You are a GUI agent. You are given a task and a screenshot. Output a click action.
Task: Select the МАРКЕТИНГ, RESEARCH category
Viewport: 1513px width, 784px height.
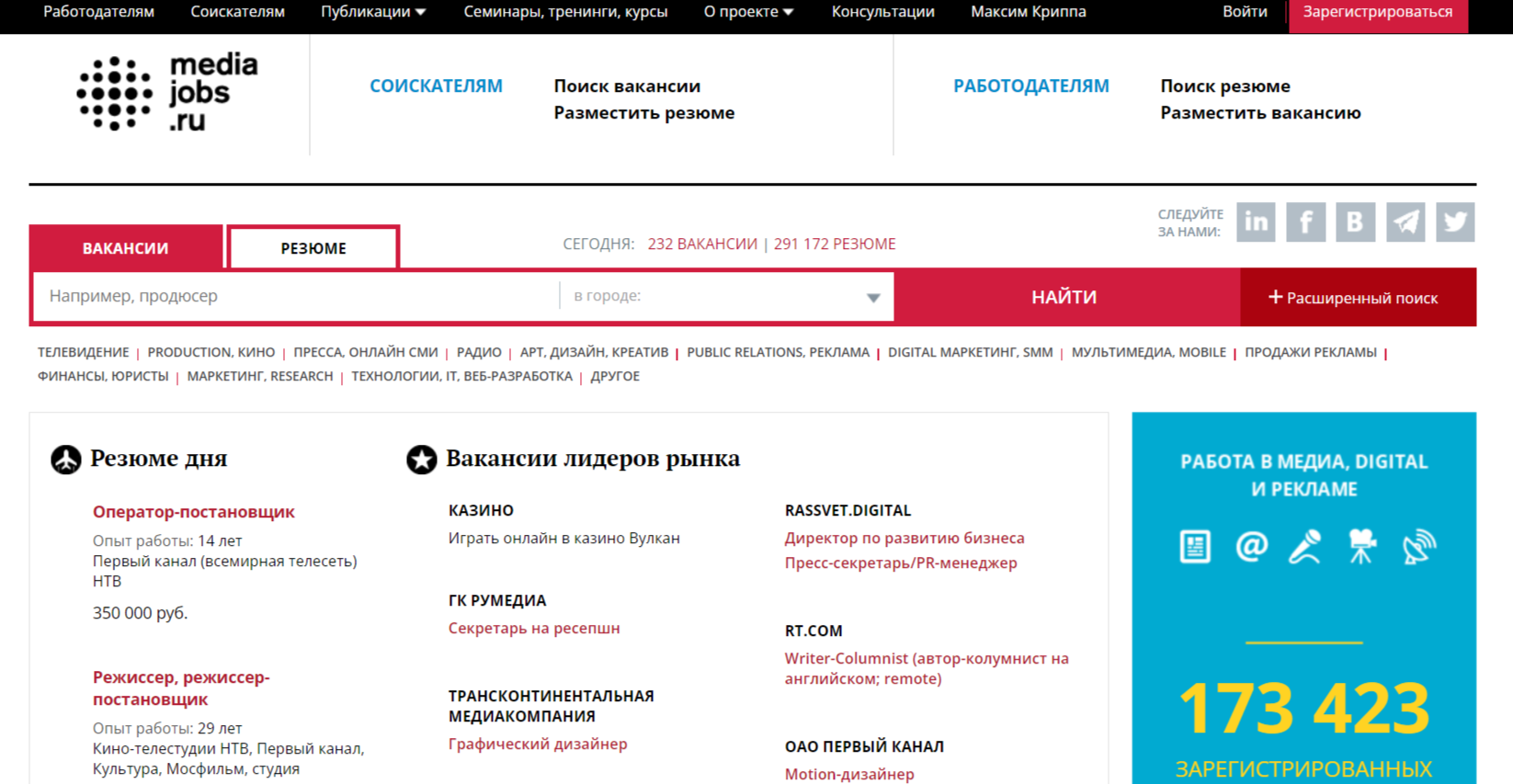[260, 376]
